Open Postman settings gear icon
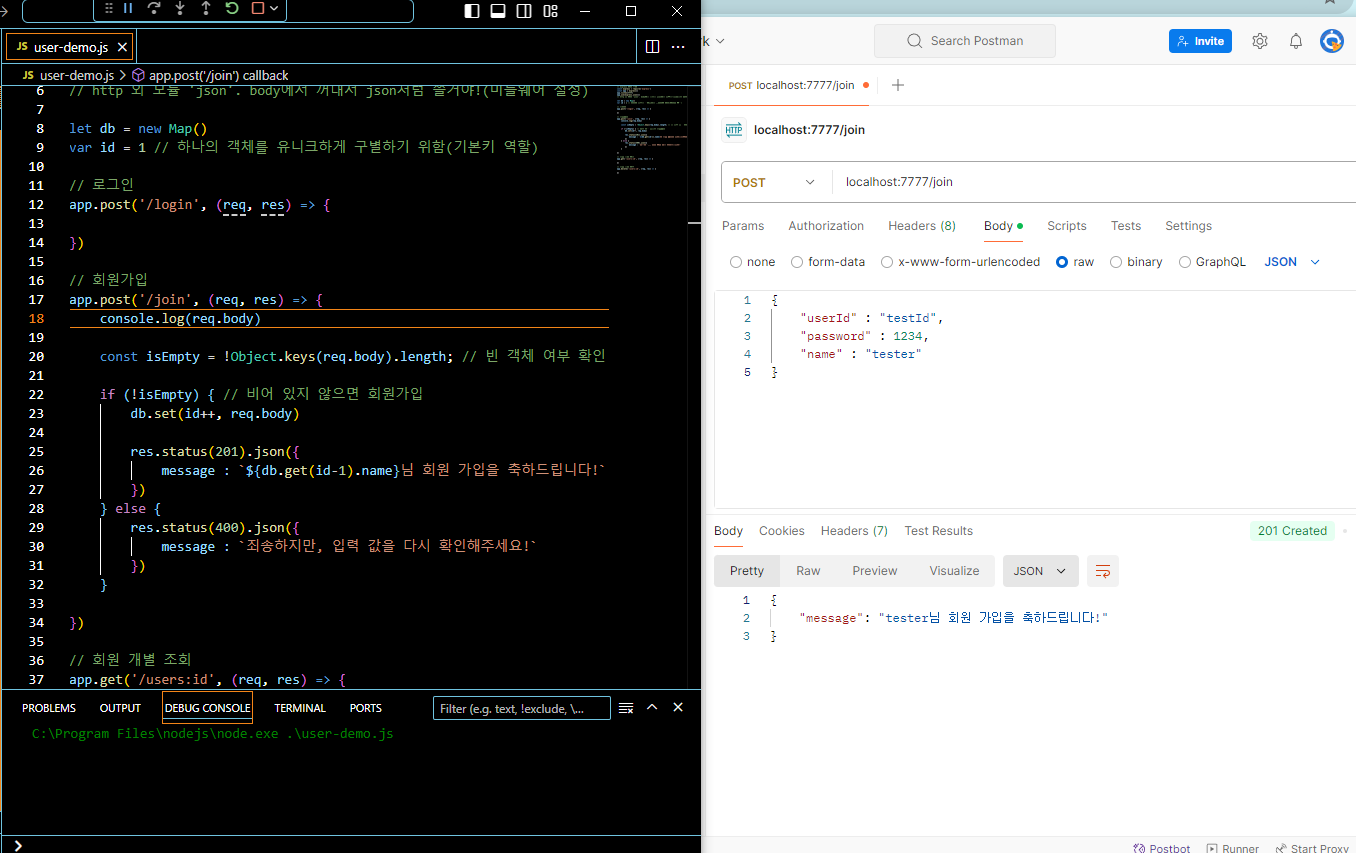The height and width of the screenshot is (853, 1356). coord(1260,41)
